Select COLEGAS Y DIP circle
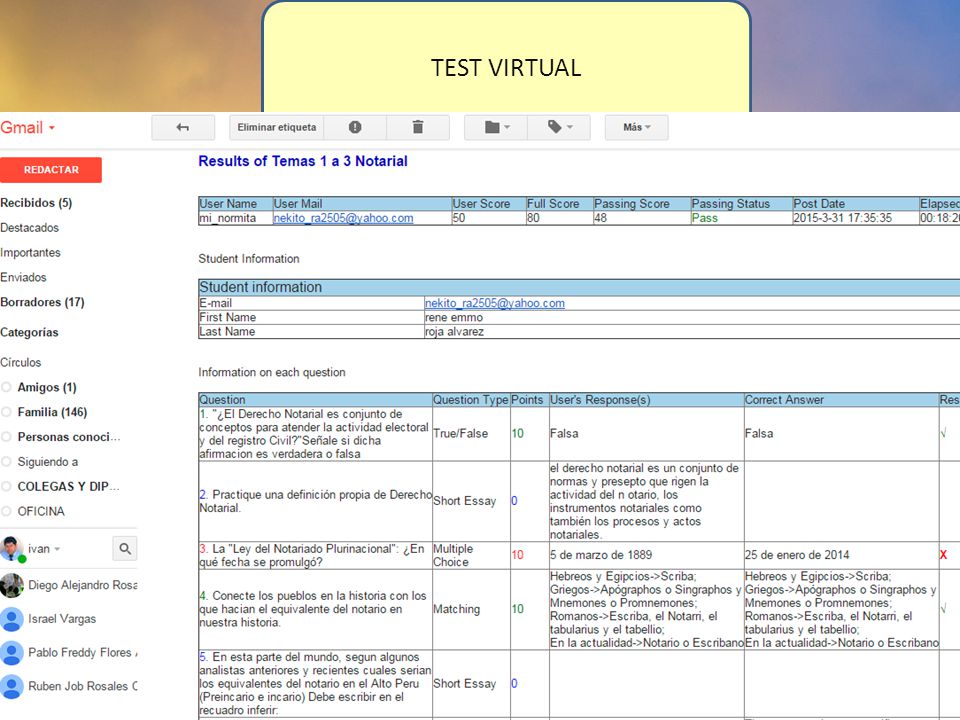The width and height of the screenshot is (960, 720). (x=69, y=487)
